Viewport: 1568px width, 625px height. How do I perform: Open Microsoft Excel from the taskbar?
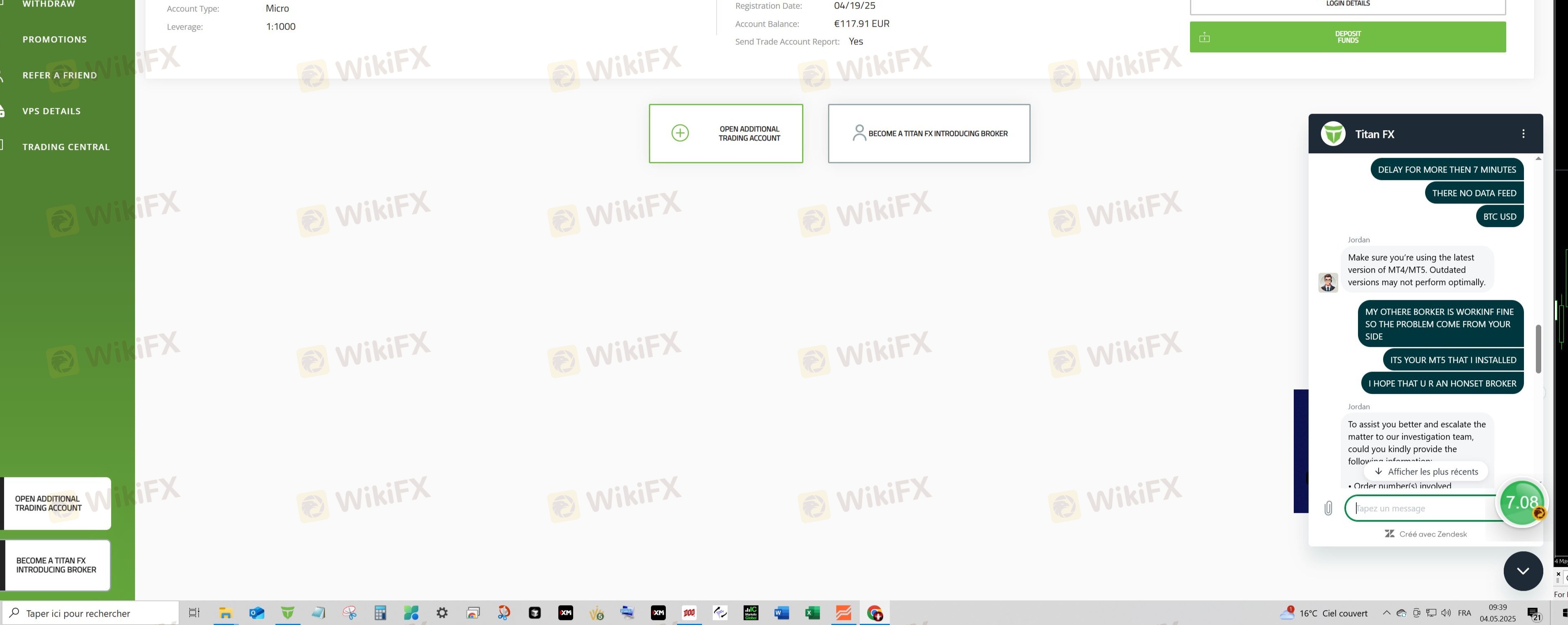point(812,613)
